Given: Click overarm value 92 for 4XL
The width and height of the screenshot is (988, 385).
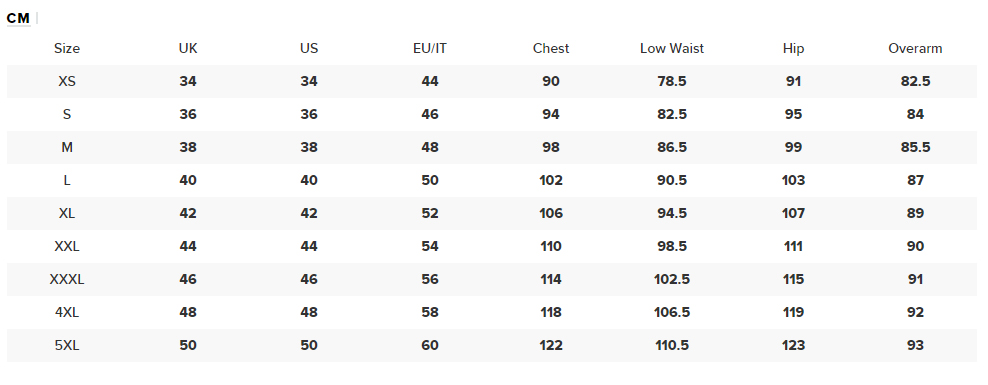Looking at the screenshot, I should (x=916, y=312).
